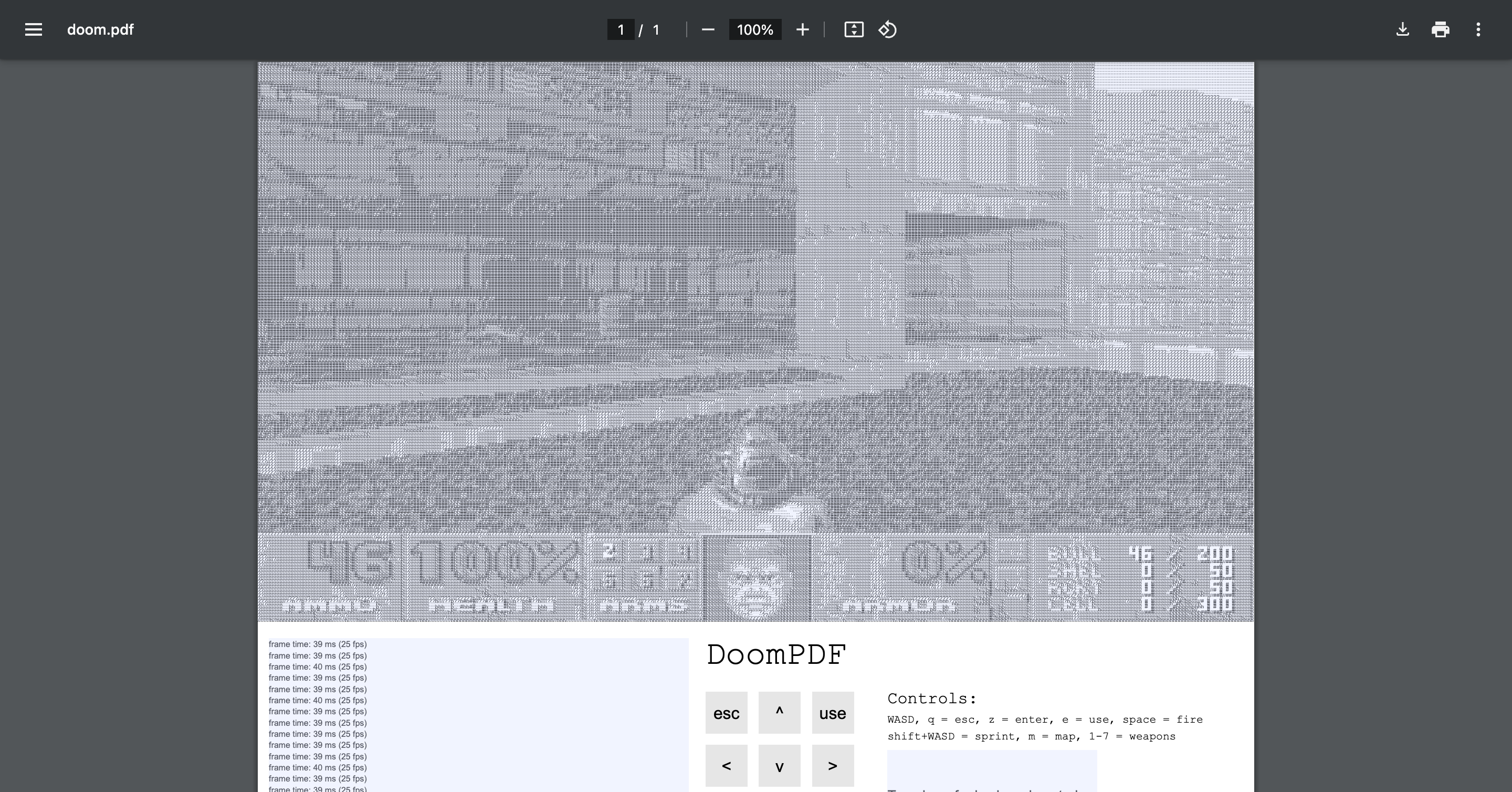This screenshot has height=792, width=1512.
Task: Download the doom.pdf file
Action: point(1402,29)
